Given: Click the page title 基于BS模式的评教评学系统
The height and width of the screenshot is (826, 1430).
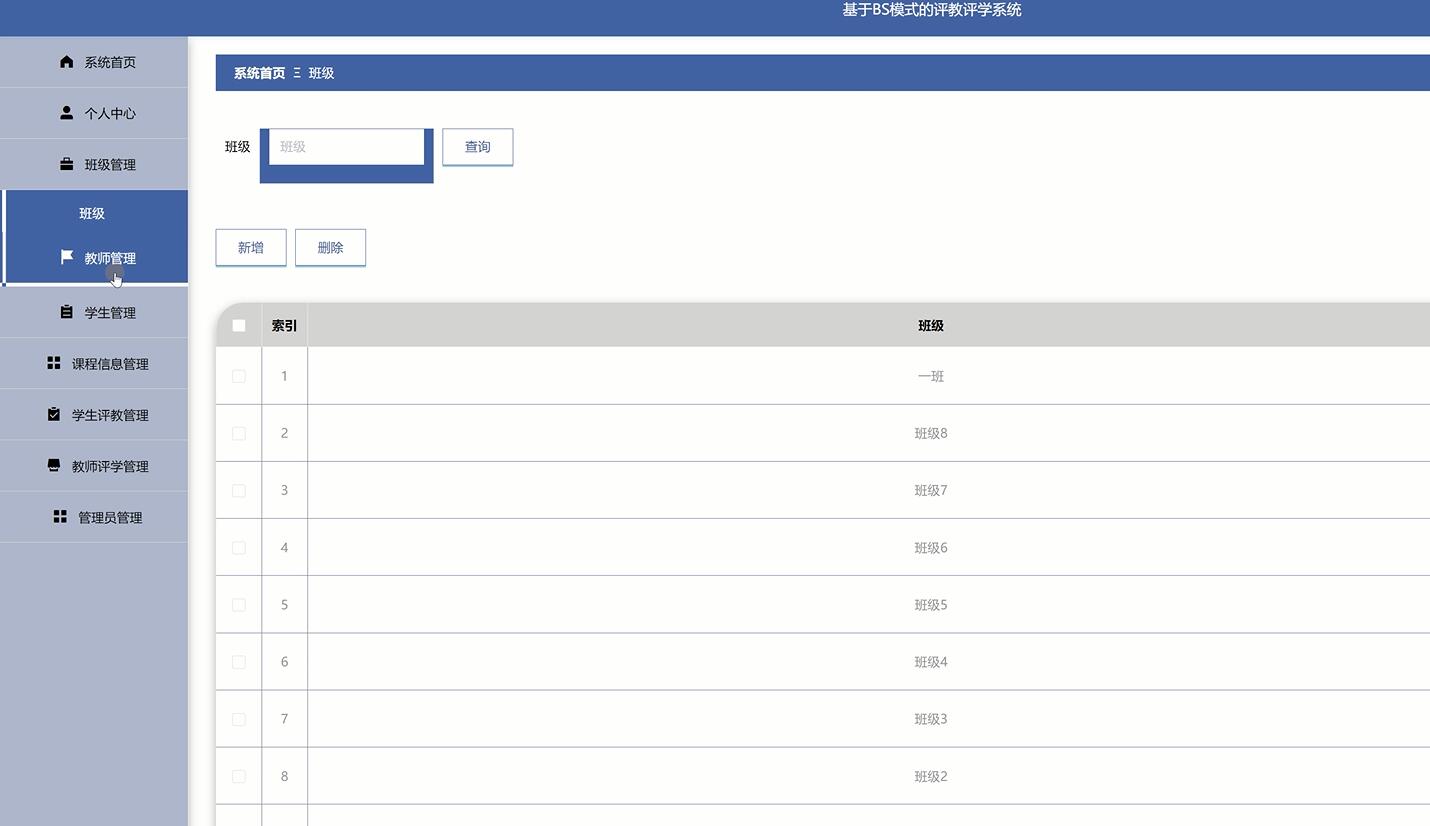Looking at the screenshot, I should coord(931,10).
